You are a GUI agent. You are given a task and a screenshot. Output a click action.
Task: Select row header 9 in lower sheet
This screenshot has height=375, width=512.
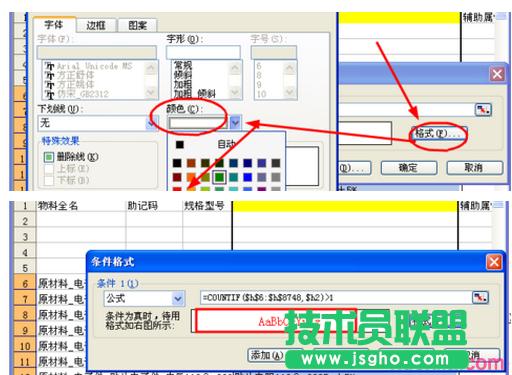(x=25, y=331)
